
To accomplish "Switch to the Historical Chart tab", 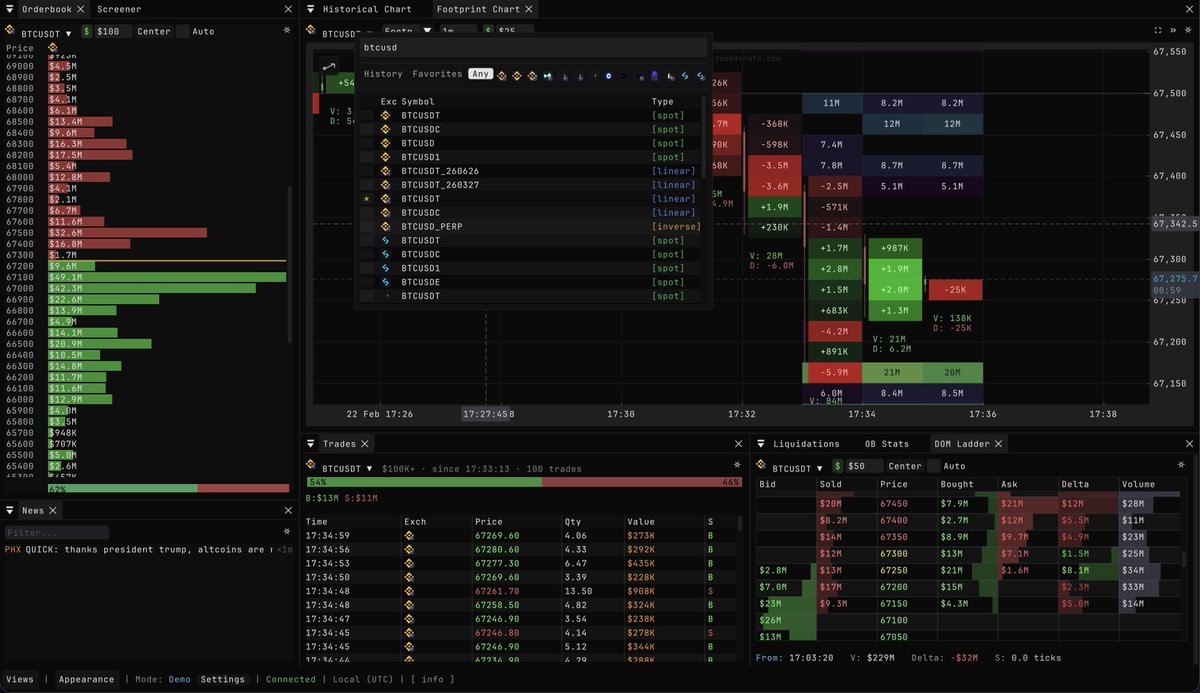I will click(x=367, y=9).
